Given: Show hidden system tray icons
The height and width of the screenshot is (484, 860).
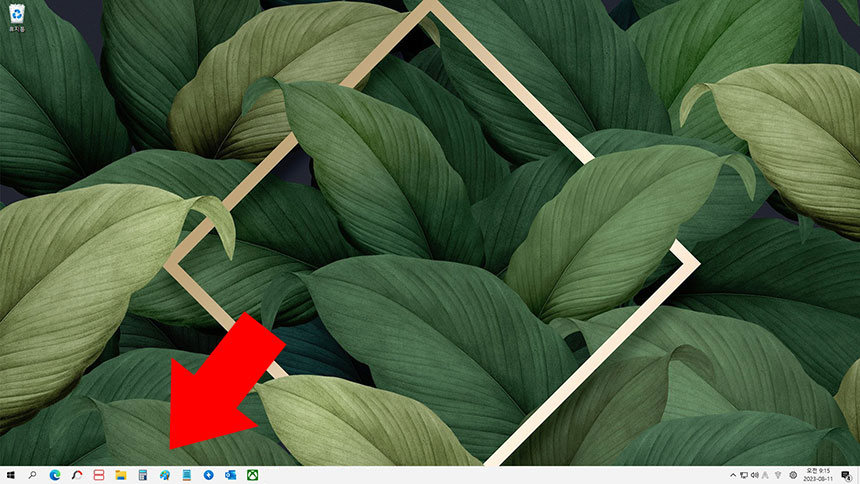Looking at the screenshot, I should (733, 475).
